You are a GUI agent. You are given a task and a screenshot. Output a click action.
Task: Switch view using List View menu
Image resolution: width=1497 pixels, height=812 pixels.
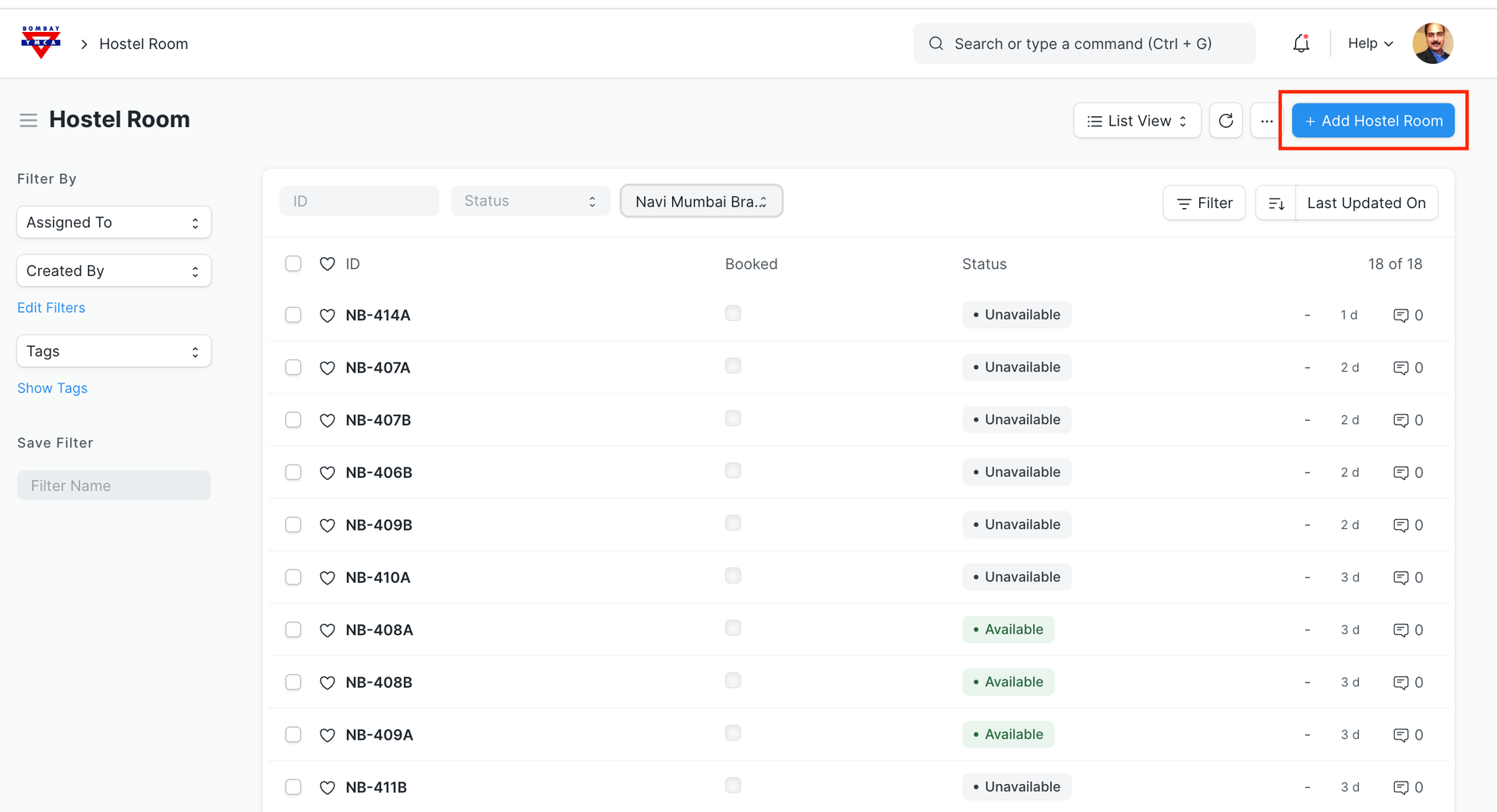coord(1137,121)
